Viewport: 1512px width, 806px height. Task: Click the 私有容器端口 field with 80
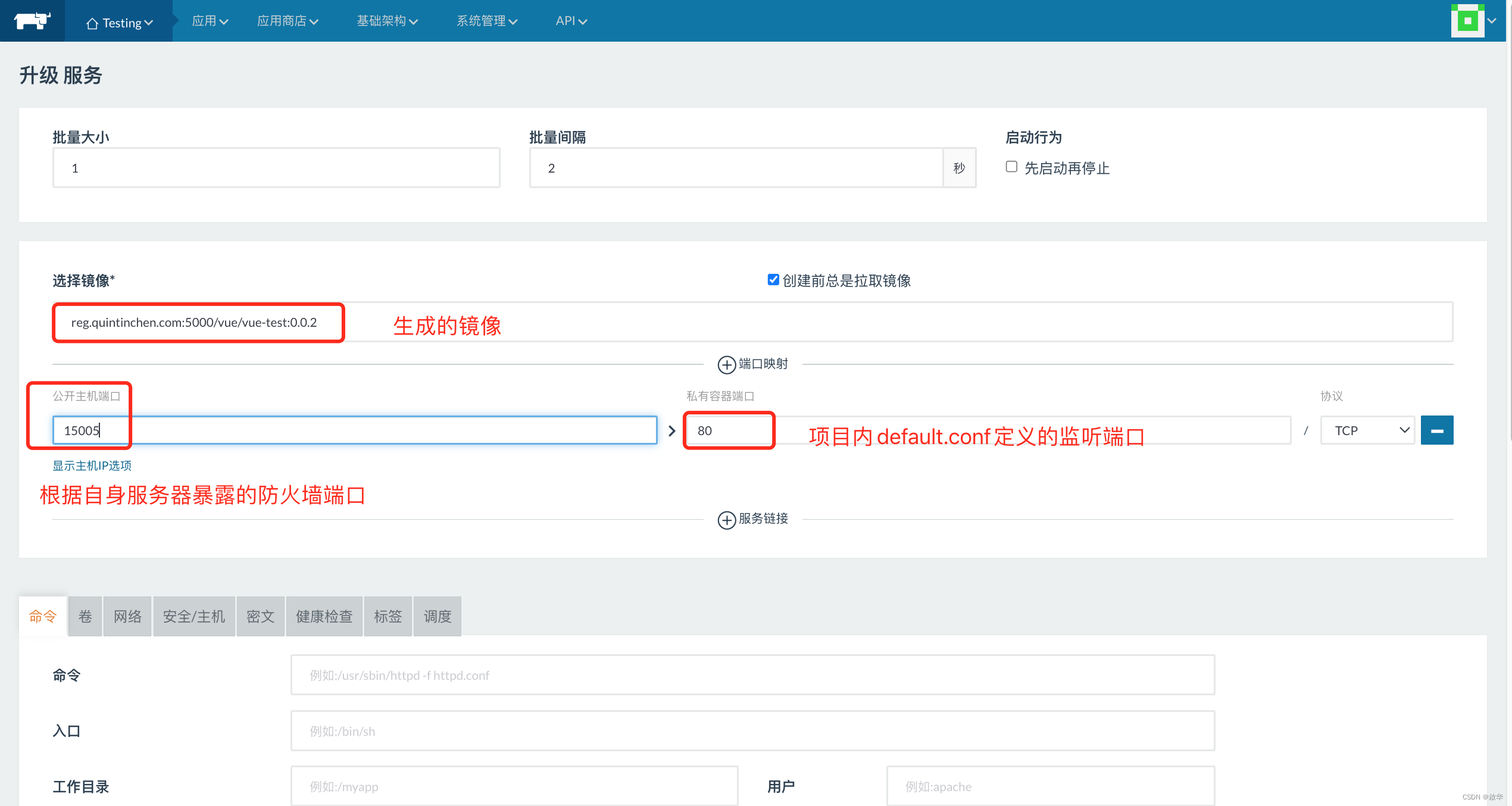point(989,430)
